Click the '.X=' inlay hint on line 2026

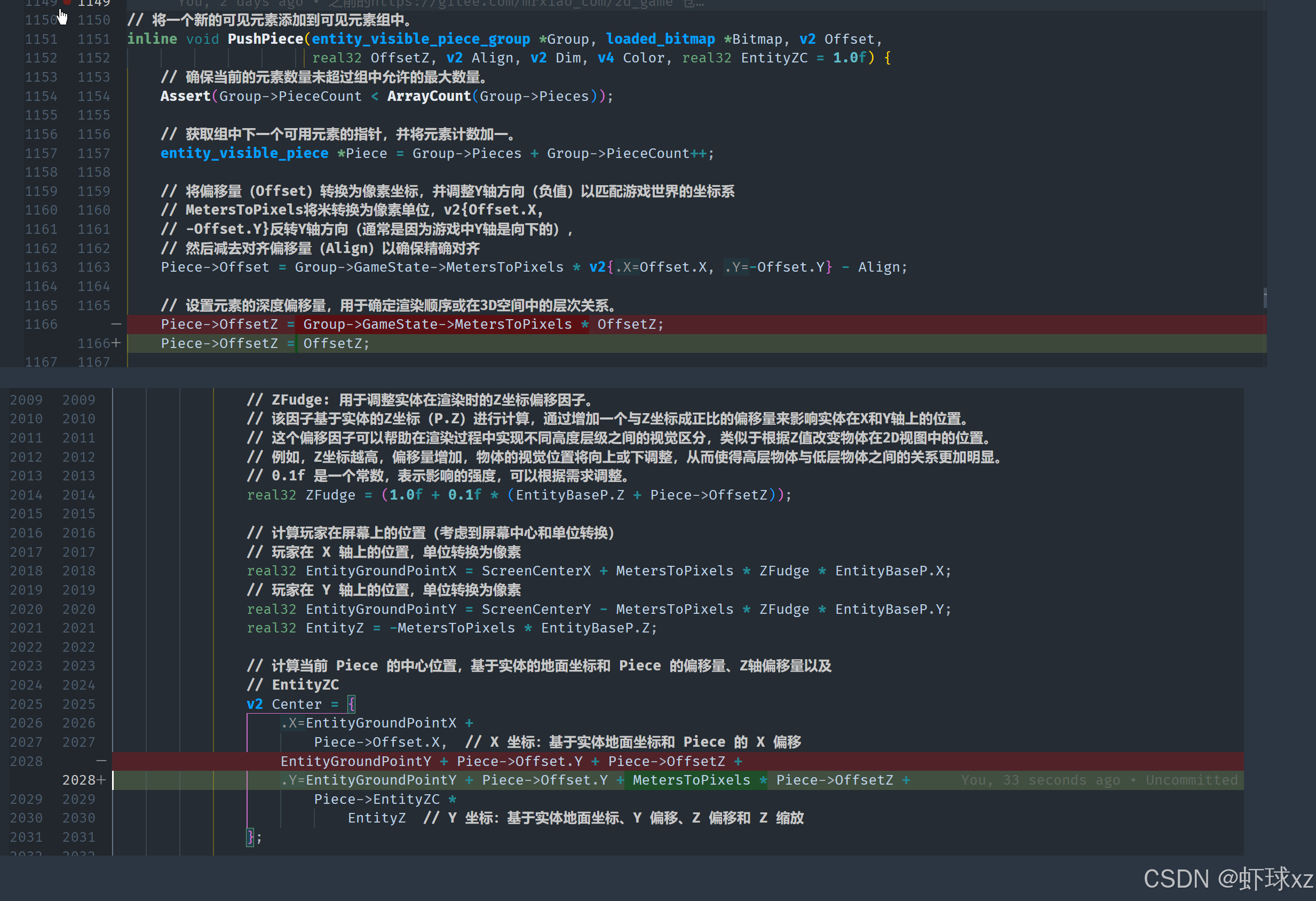[x=293, y=723]
